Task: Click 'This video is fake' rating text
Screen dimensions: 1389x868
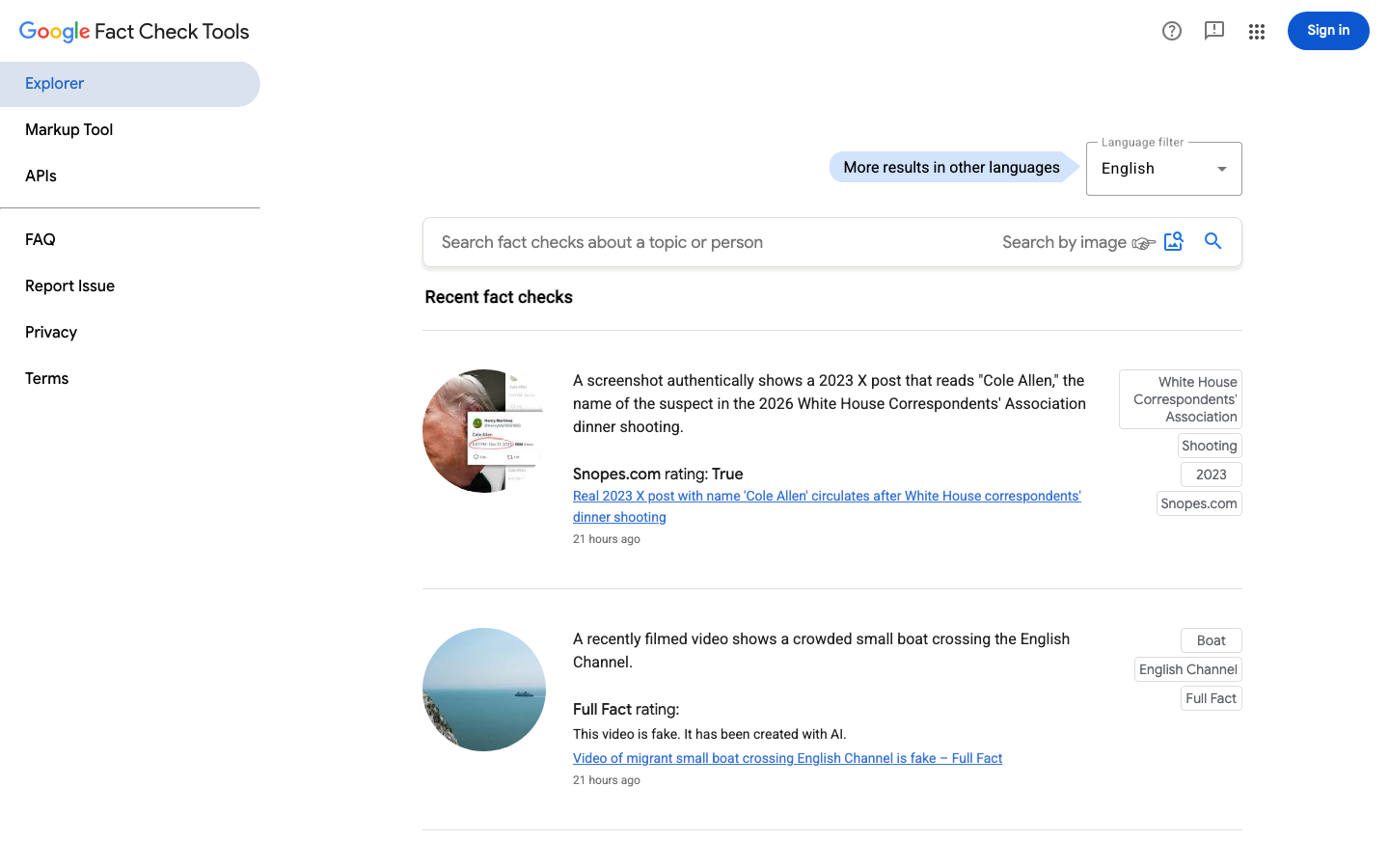Action: coord(709,734)
